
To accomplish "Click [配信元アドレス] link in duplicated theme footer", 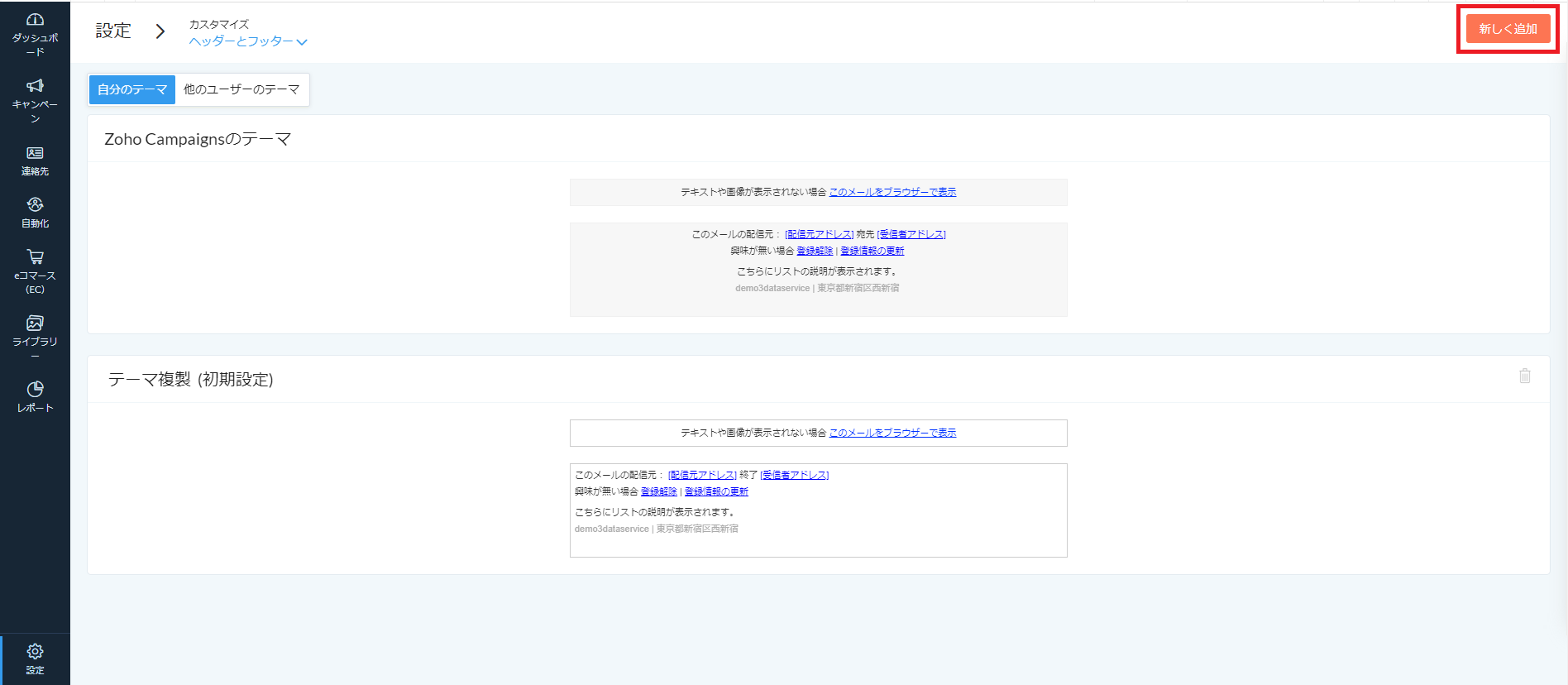I will pyautogui.click(x=702, y=475).
